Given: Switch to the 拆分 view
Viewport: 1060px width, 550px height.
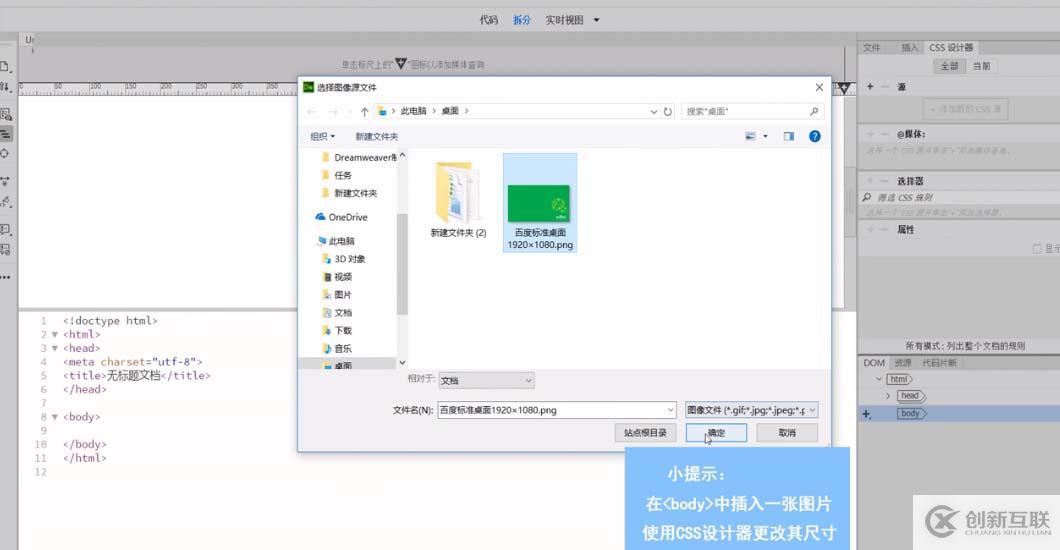Looking at the screenshot, I should click(521, 20).
